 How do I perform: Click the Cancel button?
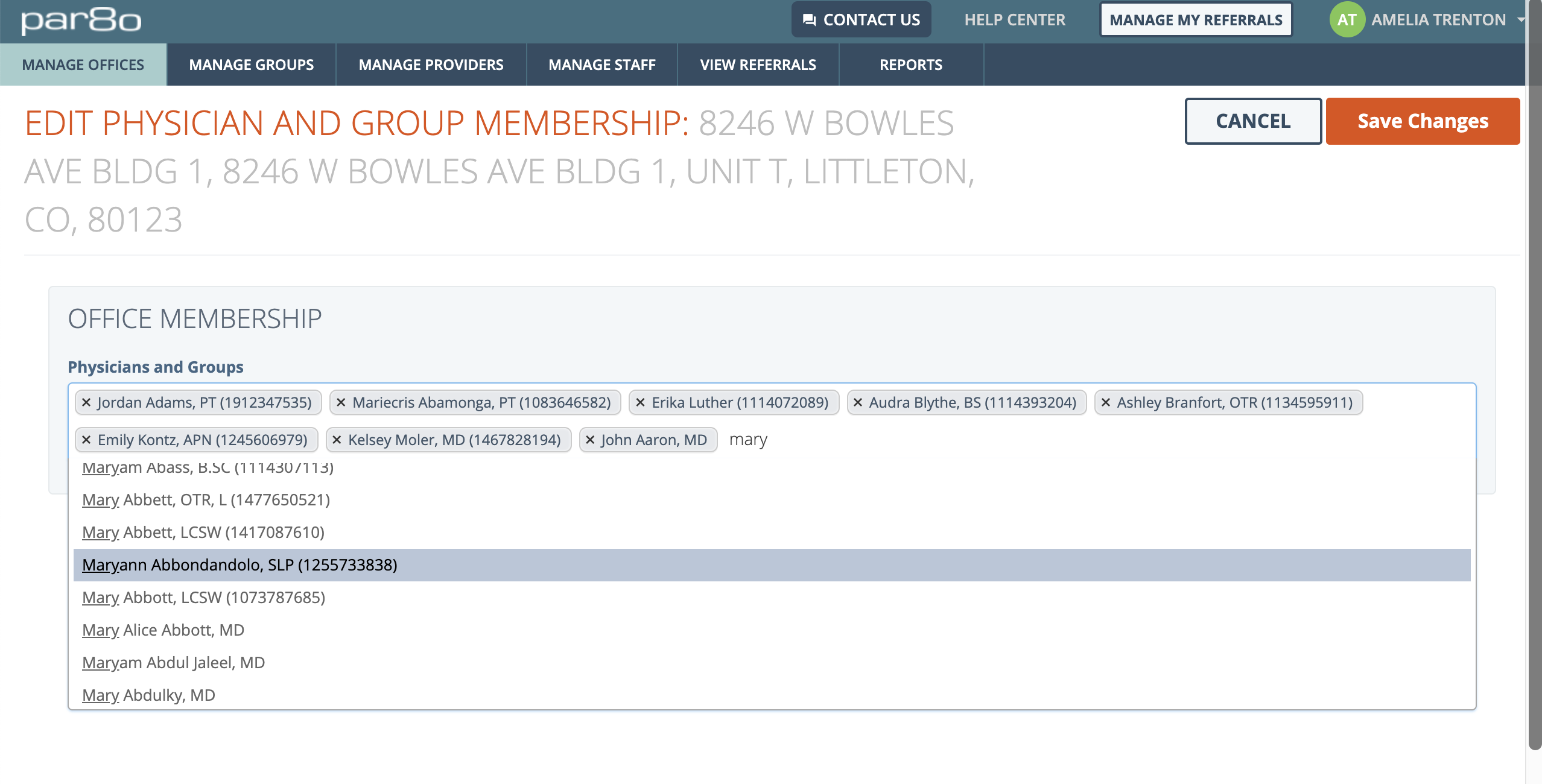click(x=1253, y=121)
